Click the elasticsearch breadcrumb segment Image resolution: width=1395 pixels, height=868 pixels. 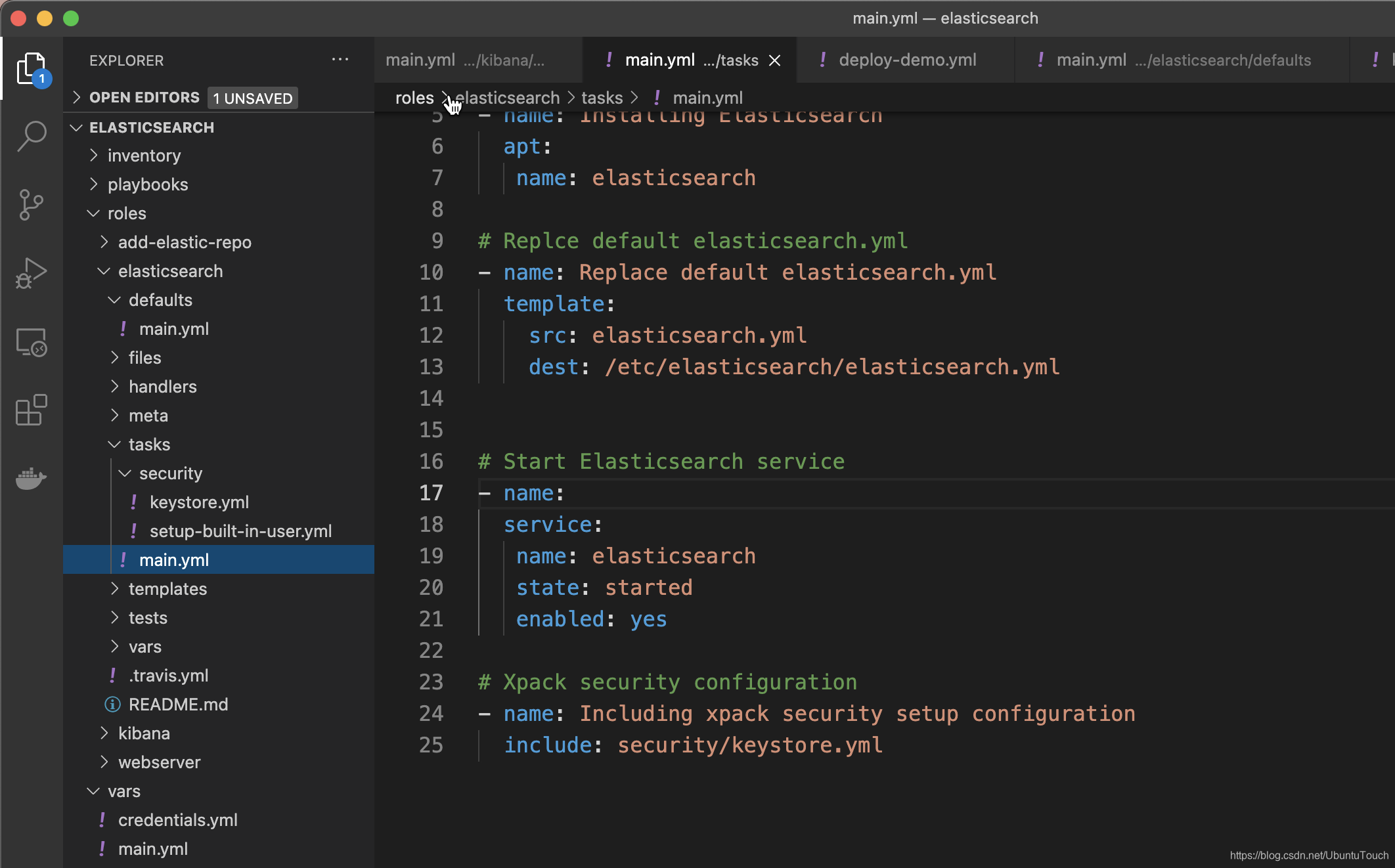click(x=508, y=98)
